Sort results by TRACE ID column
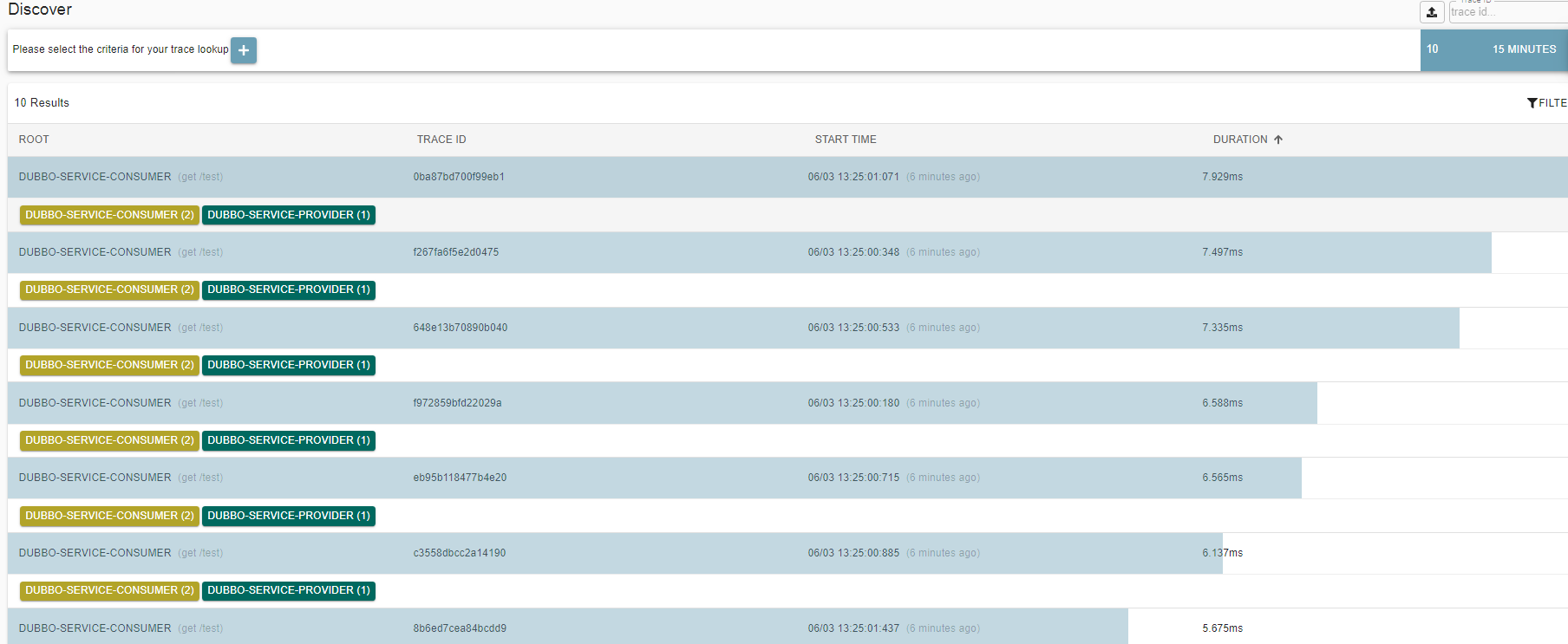Screen dimensions: 1568x644 [x=441, y=140]
